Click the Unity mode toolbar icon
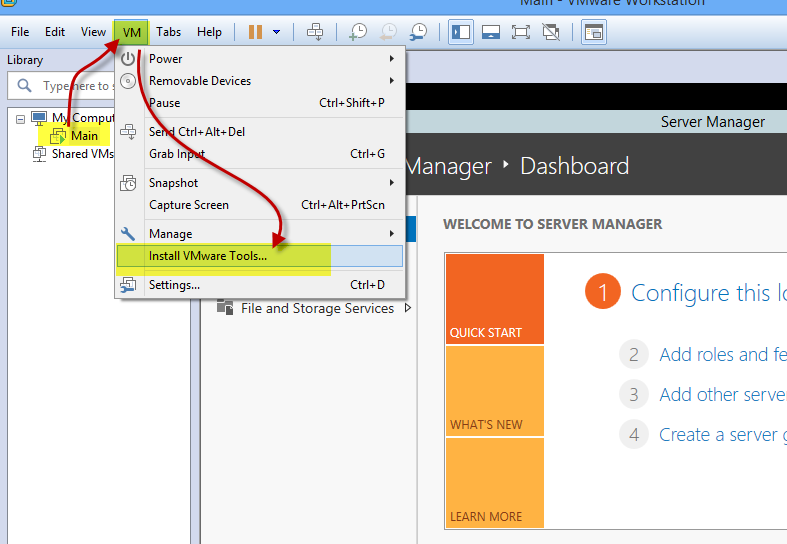Image resolution: width=787 pixels, height=544 pixels. pyautogui.click(x=551, y=32)
